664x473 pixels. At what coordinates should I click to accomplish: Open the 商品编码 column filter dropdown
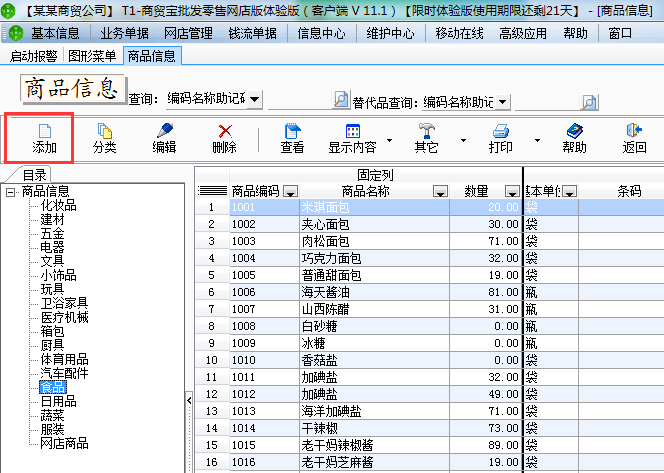(290, 192)
